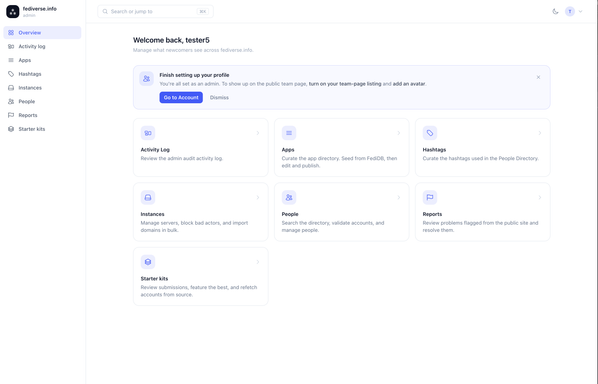This screenshot has height=384, width=598.
Task: Click the Apps card list icon
Action: 289,133
